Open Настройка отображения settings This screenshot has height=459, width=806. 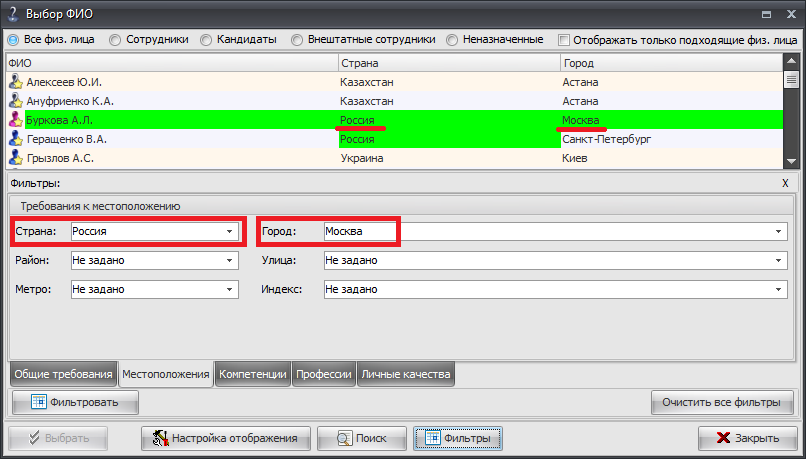pyautogui.click(x=225, y=438)
